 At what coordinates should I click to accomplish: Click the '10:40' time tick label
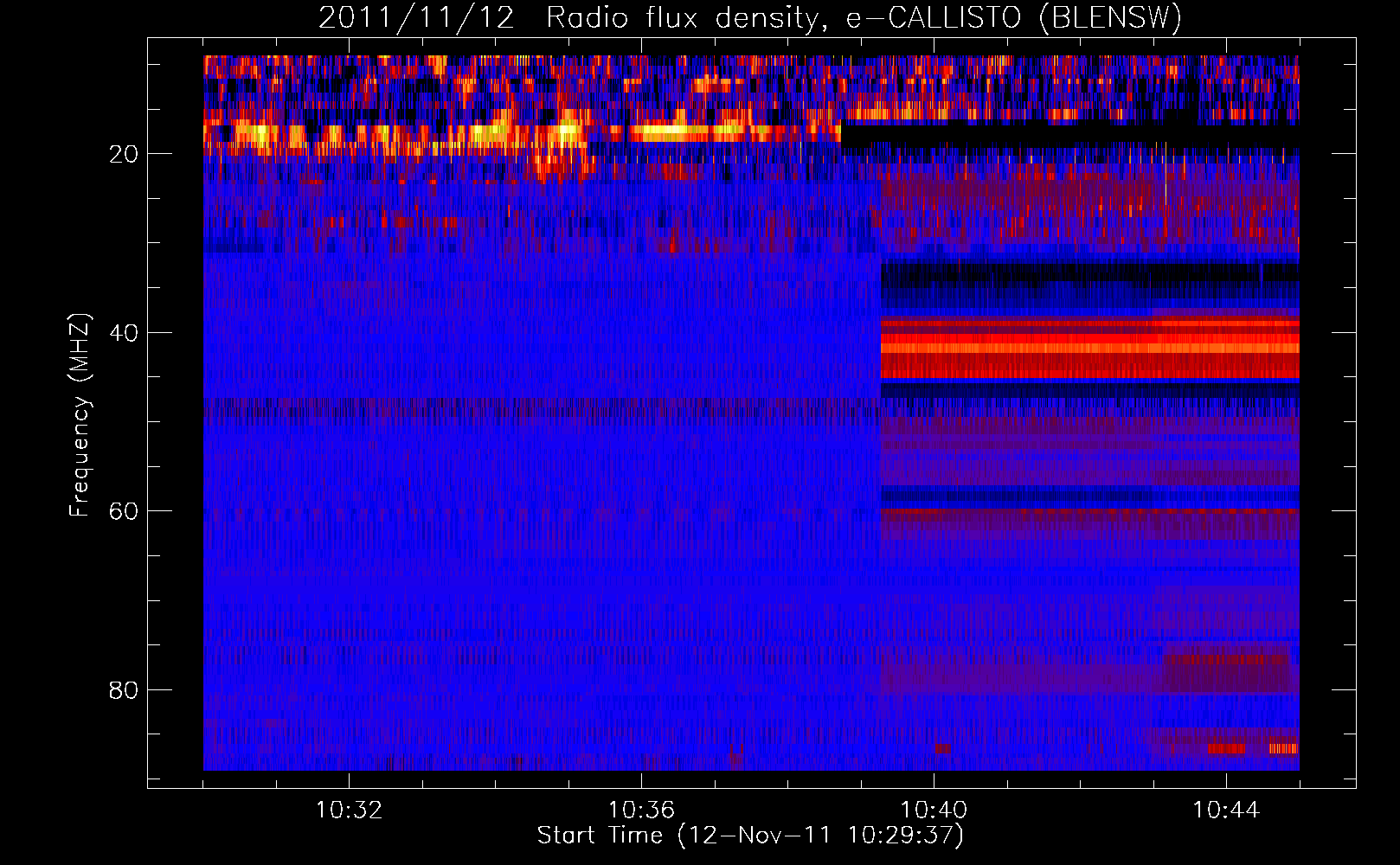pyautogui.click(x=934, y=810)
